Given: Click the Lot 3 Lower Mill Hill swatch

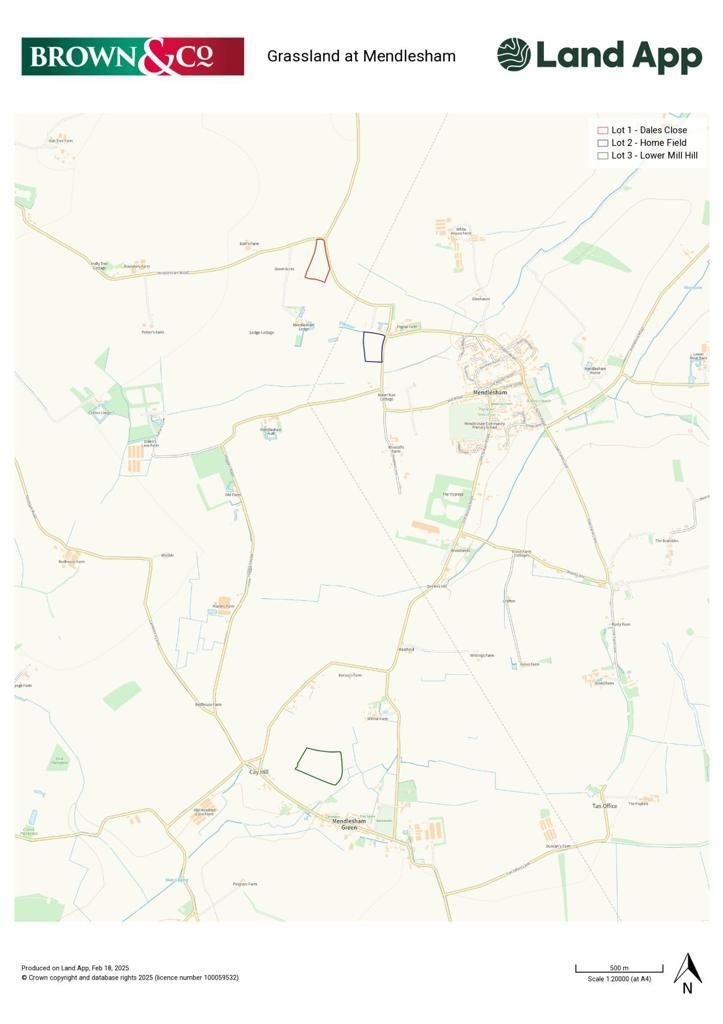Looking at the screenshot, I should point(602,156).
